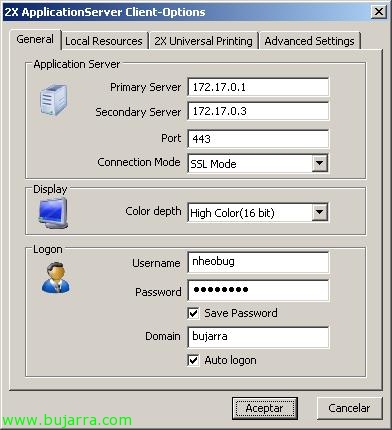Click the blue monitor display icon
The height and width of the screenshot is (430, 392).
click(x=53, y=213)
